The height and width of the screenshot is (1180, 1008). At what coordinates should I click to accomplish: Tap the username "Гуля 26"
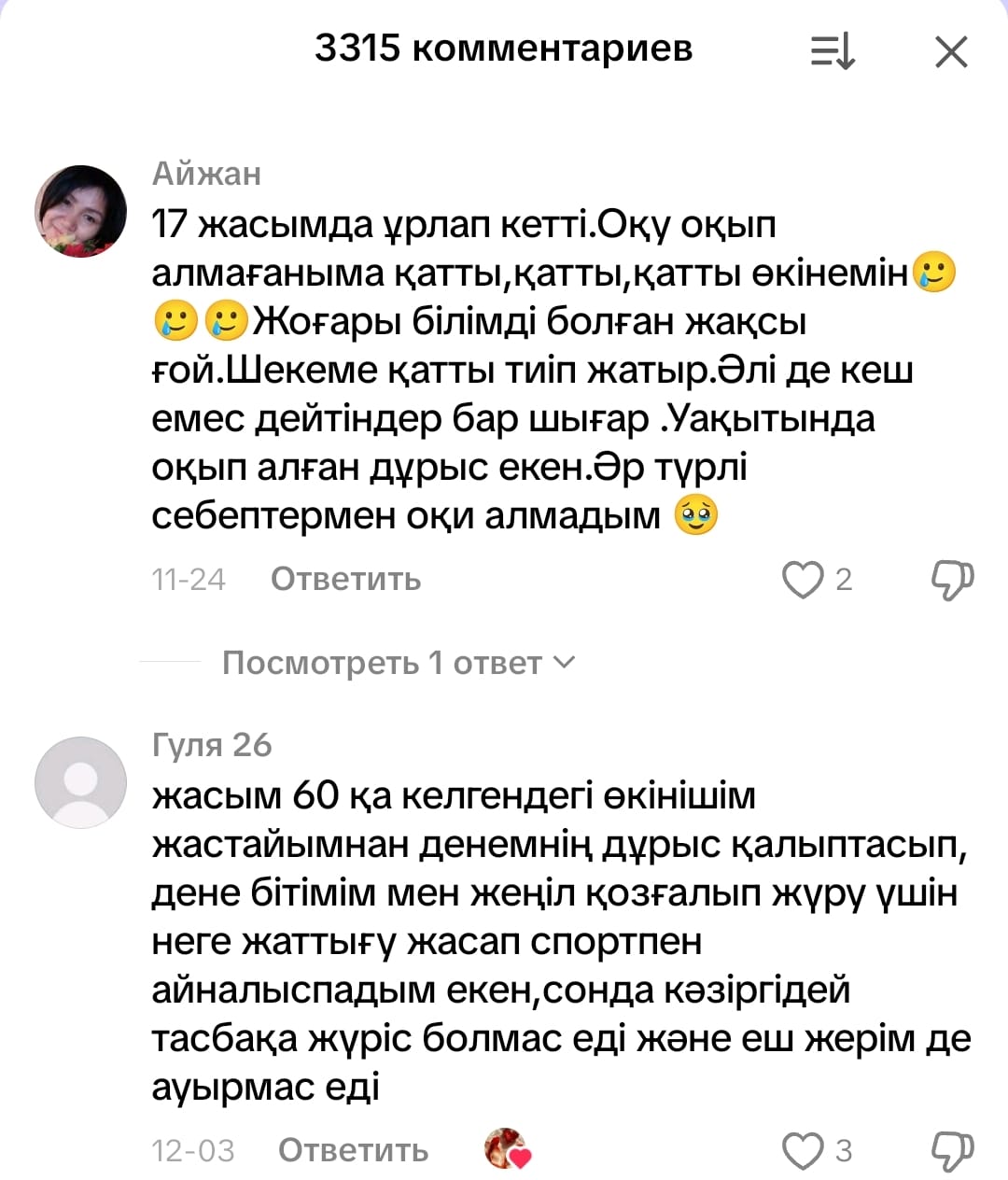point(212,745)
